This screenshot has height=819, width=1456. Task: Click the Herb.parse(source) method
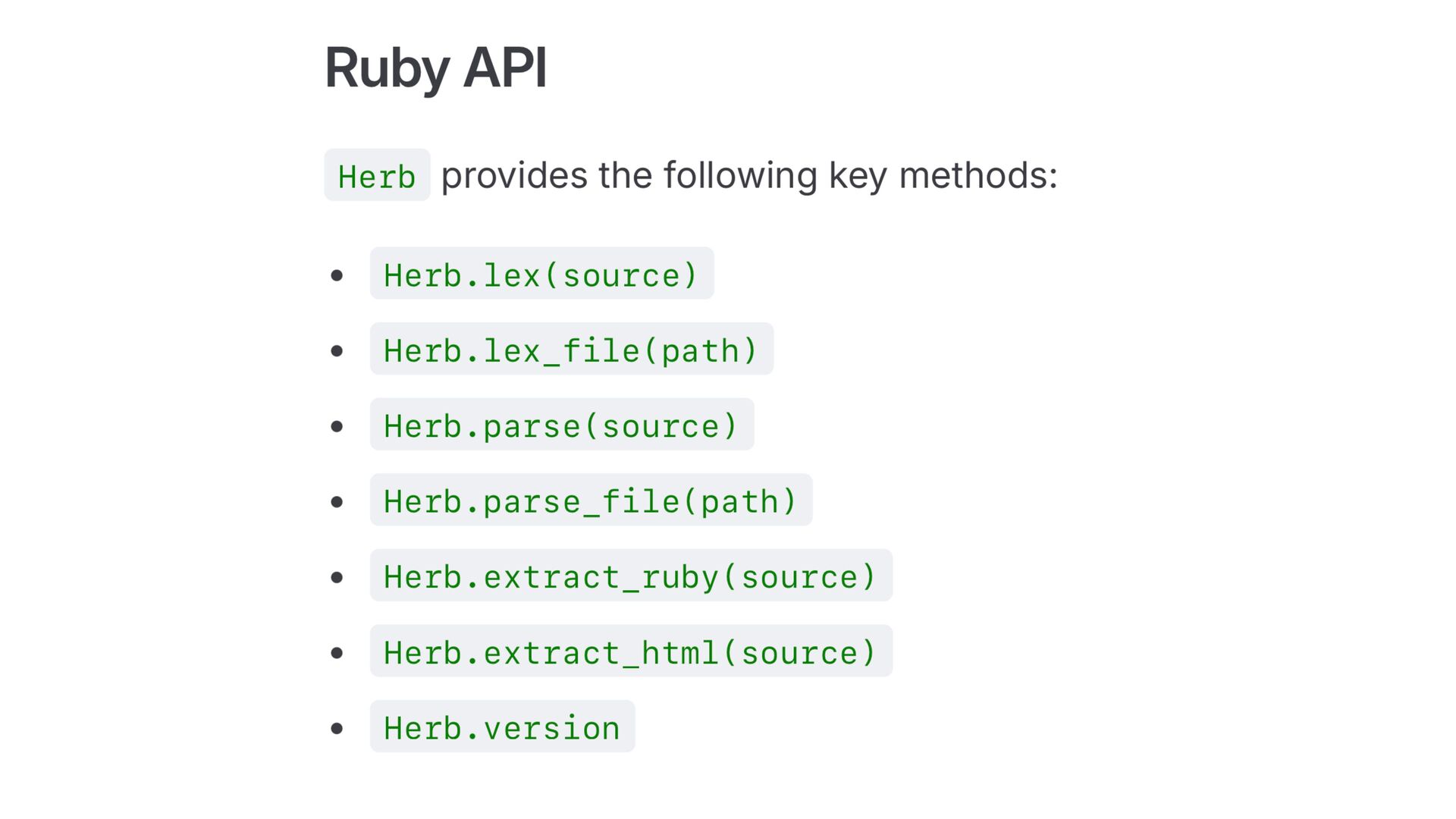pos(561,425)
